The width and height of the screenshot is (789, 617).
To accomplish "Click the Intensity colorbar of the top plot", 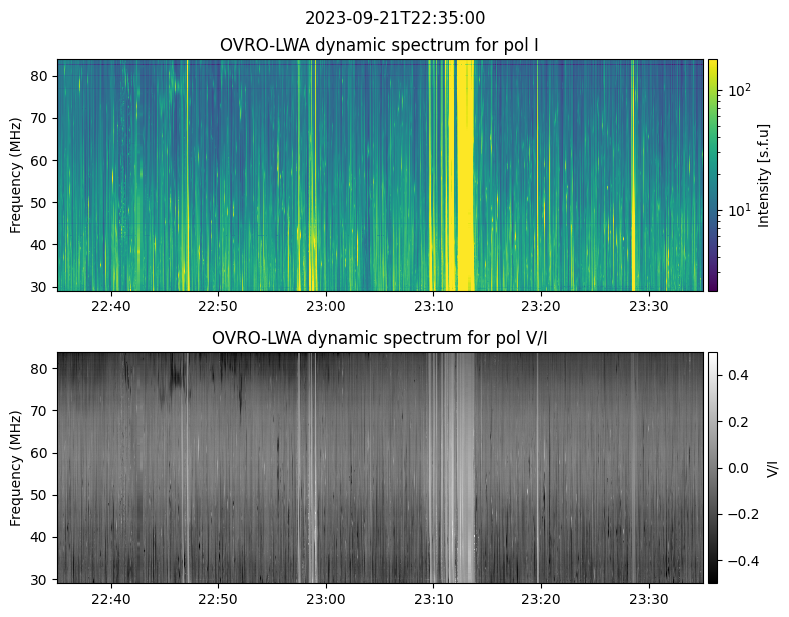I will click(713, 175).
